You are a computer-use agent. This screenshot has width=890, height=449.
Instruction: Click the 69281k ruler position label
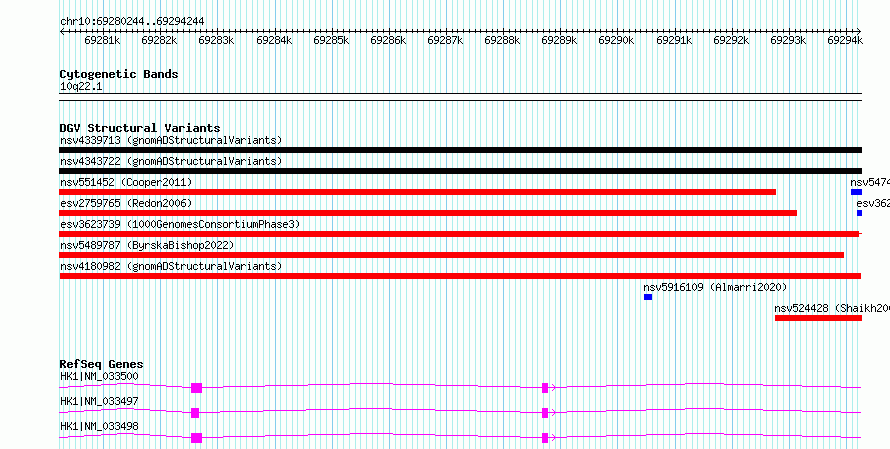pos(102,40)
